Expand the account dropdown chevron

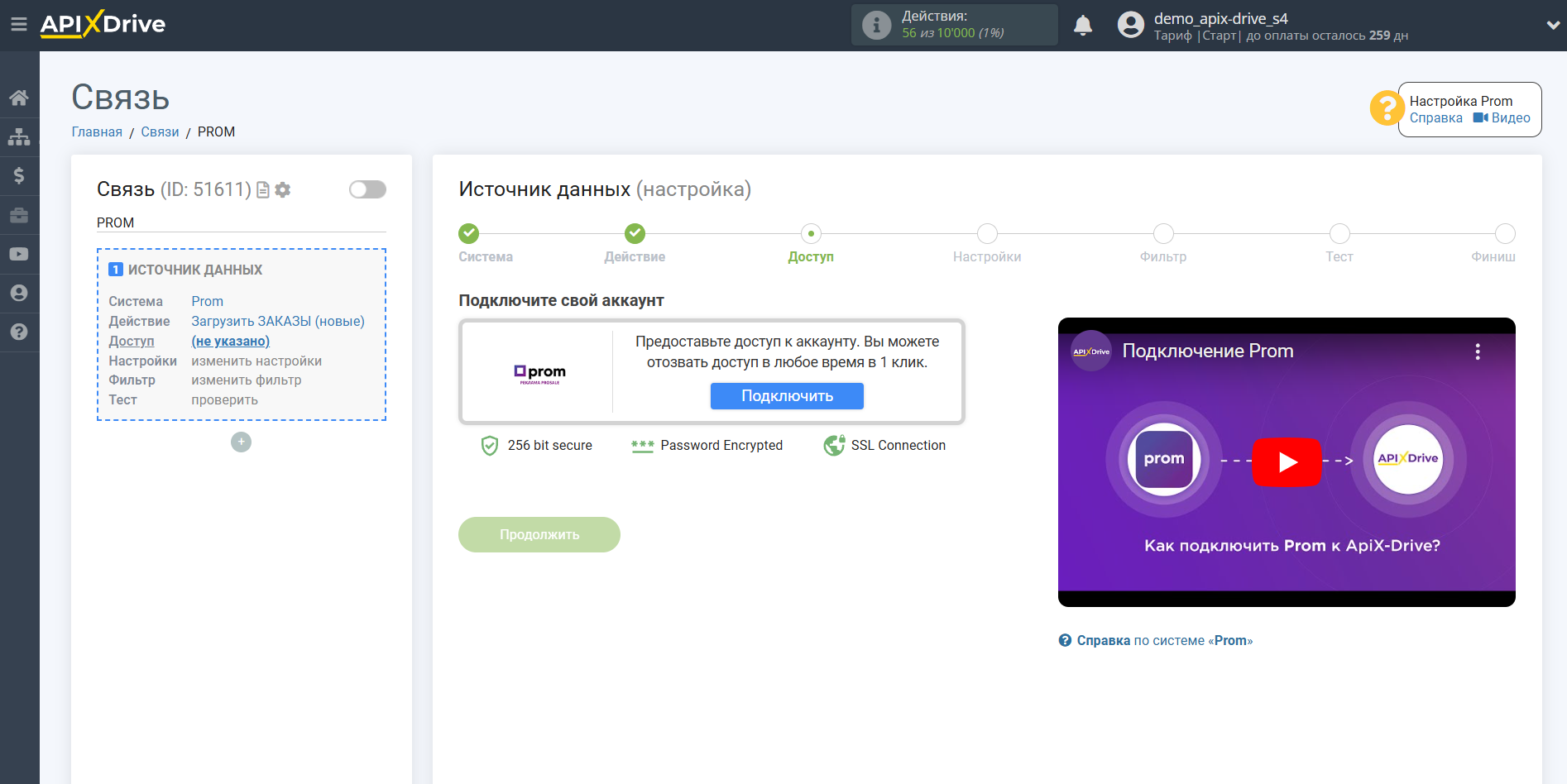pos(1553,25)
